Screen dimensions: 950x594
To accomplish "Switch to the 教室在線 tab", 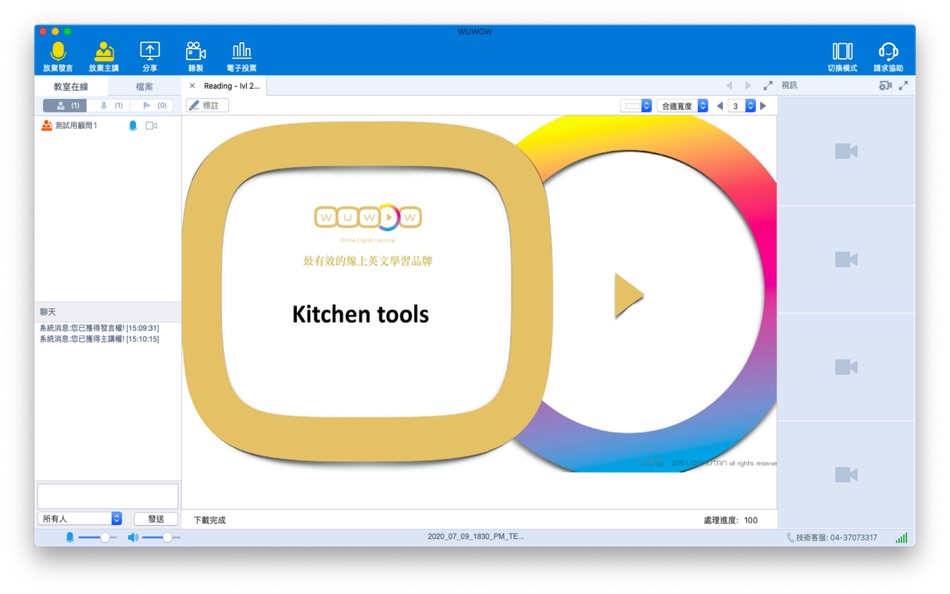I will (71, 87).
